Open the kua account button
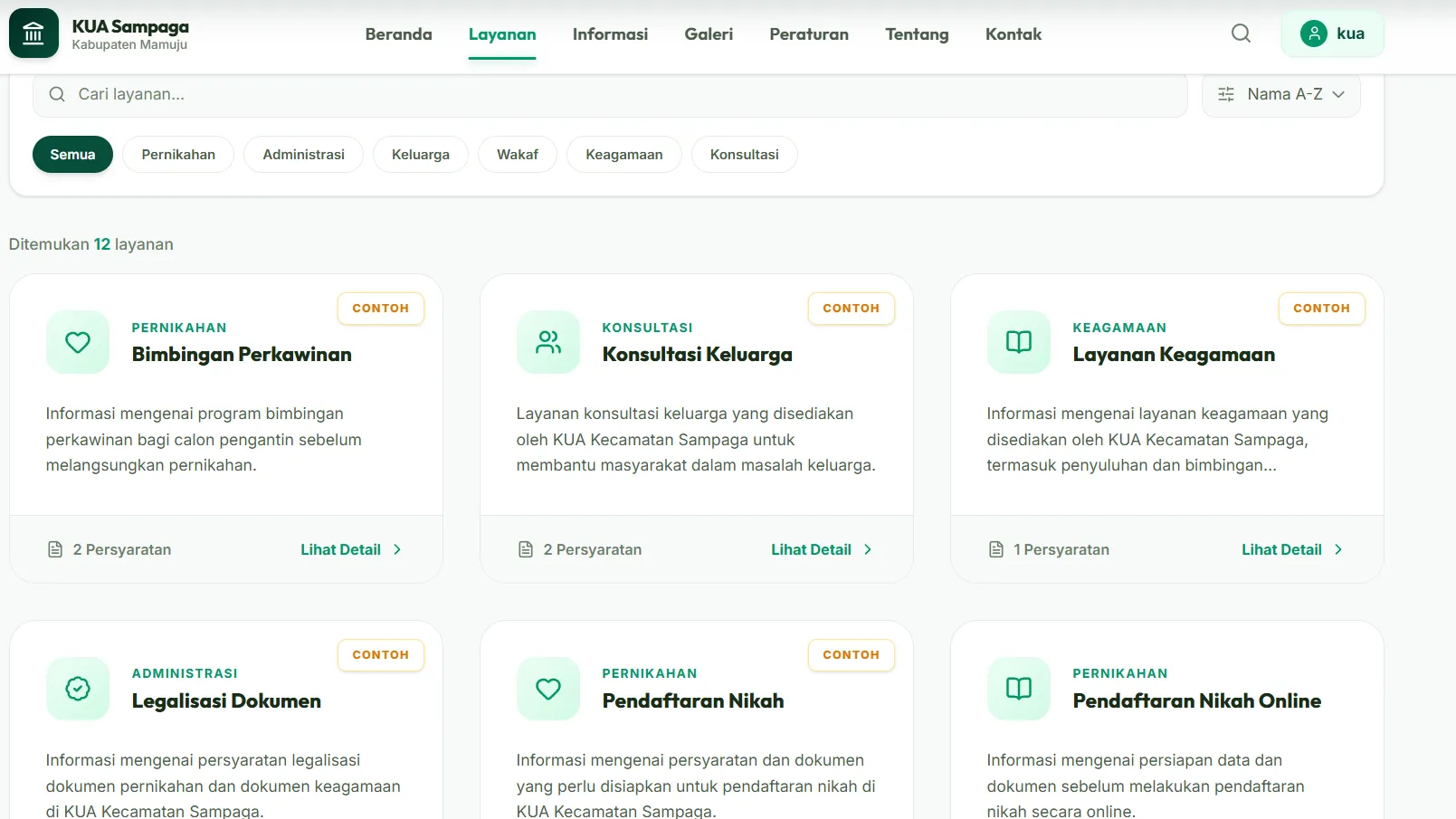 coord(1332,33)
